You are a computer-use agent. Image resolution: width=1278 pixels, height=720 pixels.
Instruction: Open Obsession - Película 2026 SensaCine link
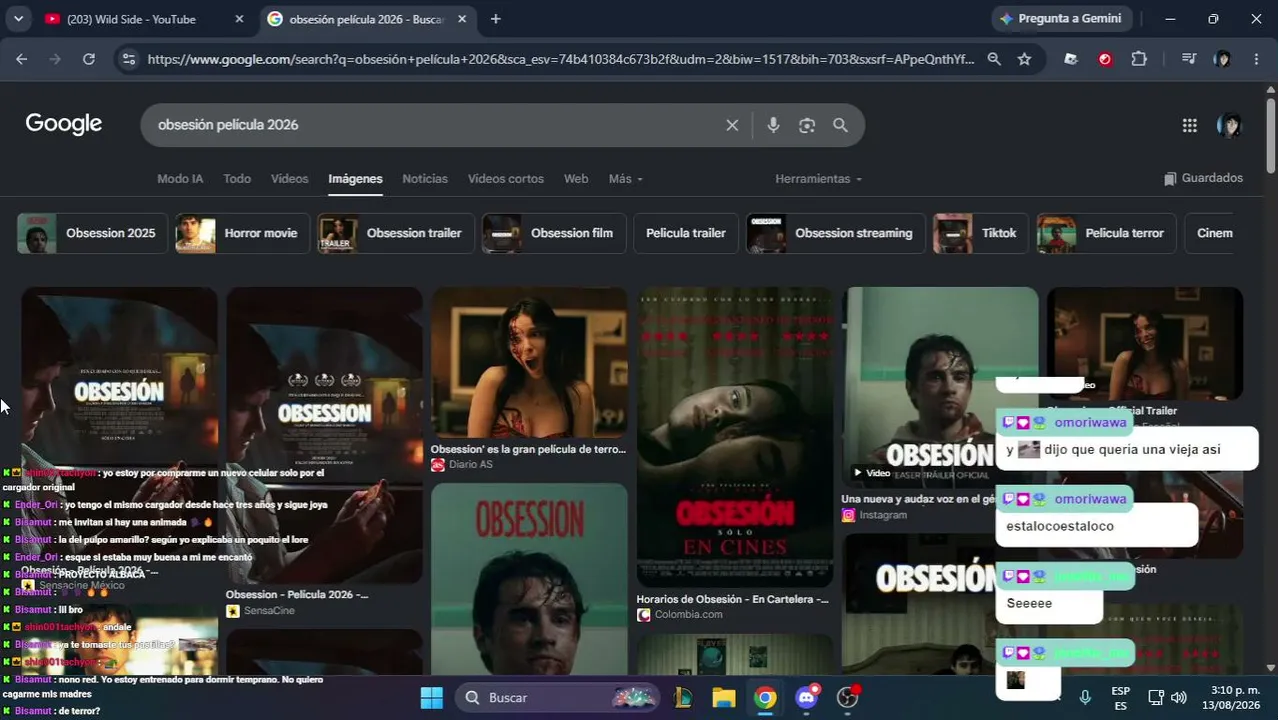[297, 594]
